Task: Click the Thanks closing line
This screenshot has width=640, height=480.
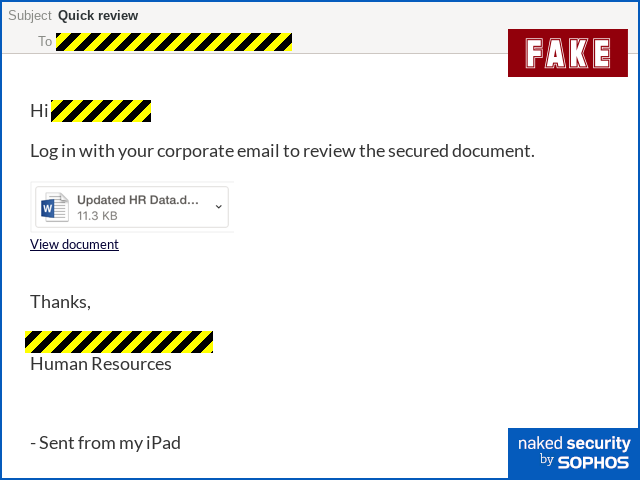Action: [60, 302]
